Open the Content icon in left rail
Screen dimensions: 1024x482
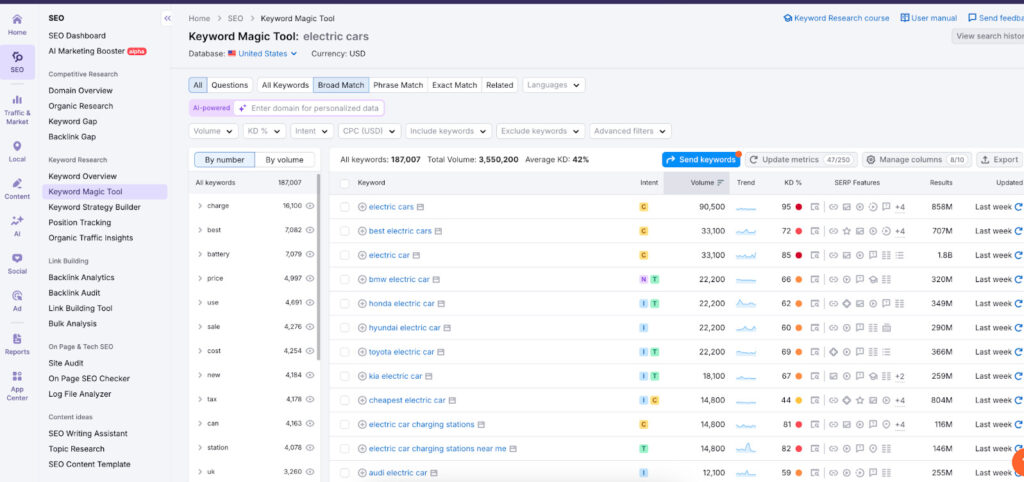pyautogui.click(x=17, y=188)
